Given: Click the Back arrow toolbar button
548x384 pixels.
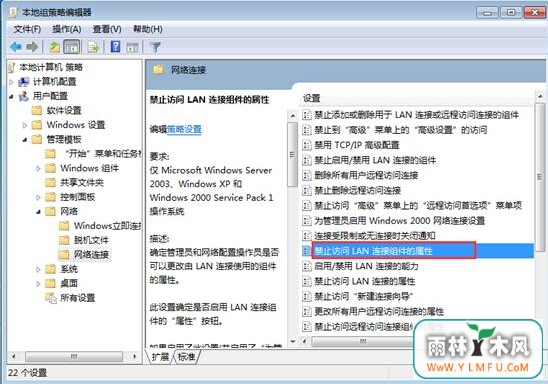Looking at the screenshot, I should 16,46.
